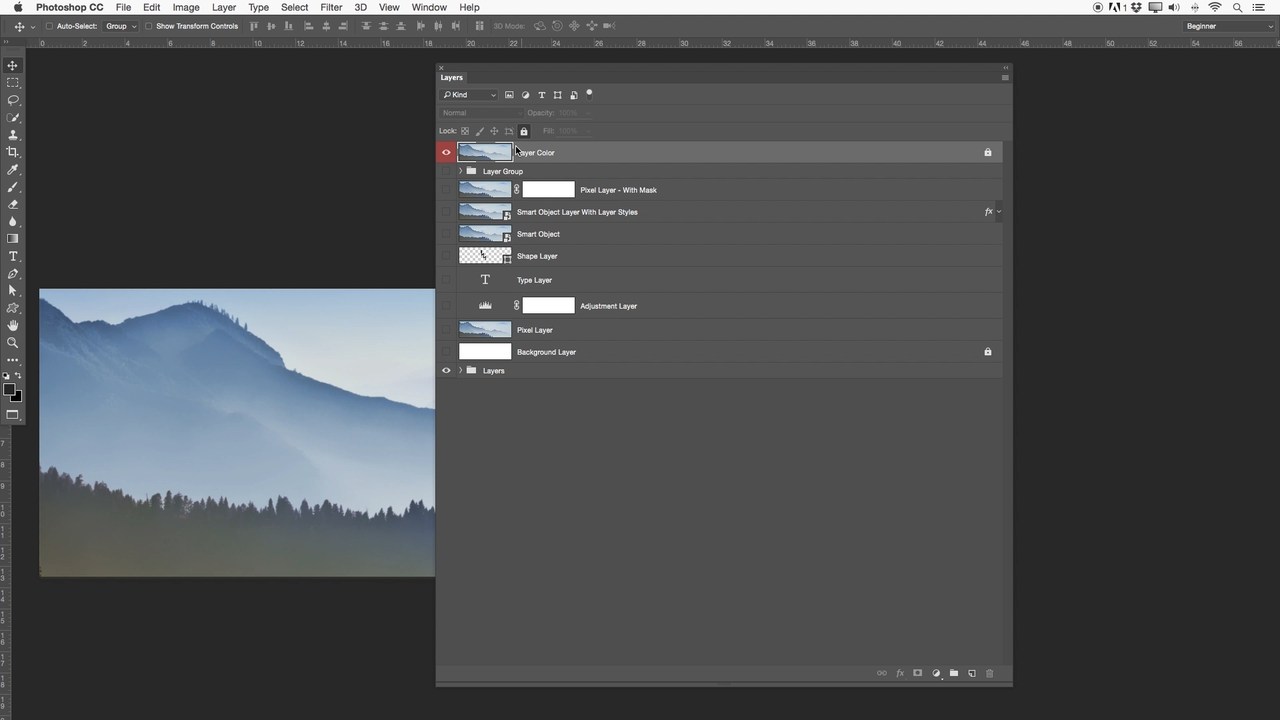
Task: Click the Lock position icon
Action: (x=494, y=131)
